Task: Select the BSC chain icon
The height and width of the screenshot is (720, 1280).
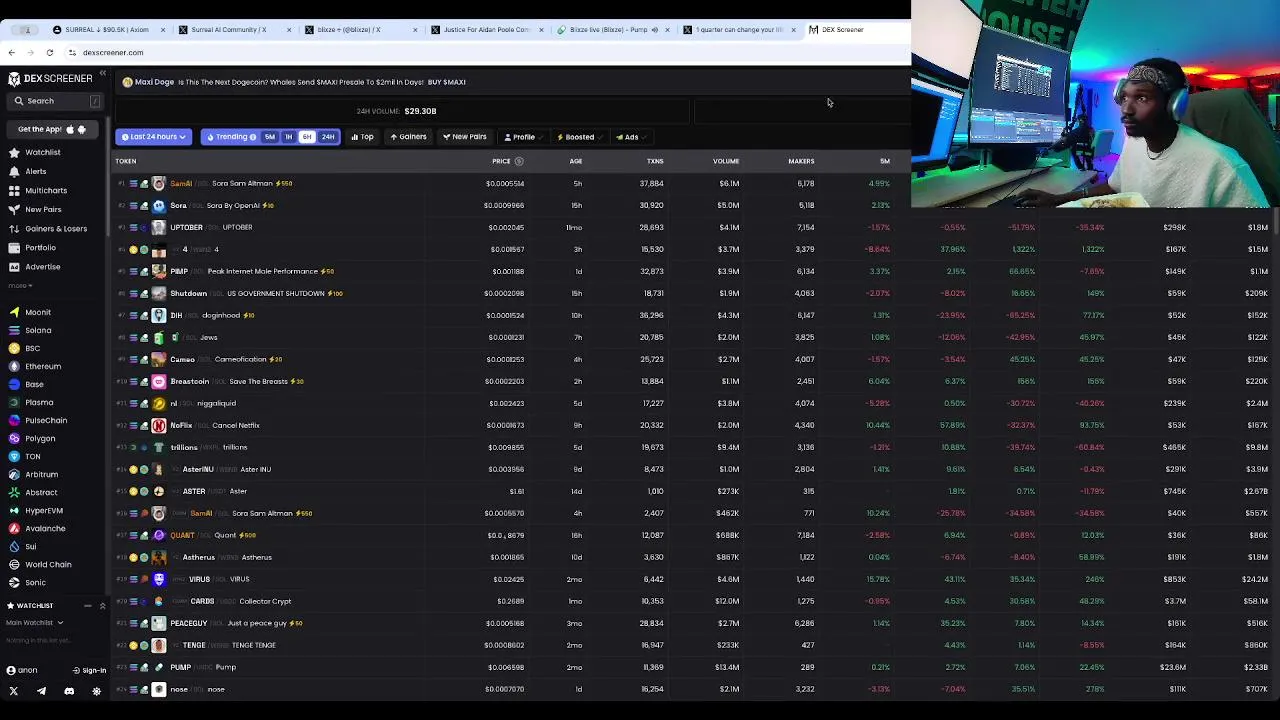Action: point(14,348)
